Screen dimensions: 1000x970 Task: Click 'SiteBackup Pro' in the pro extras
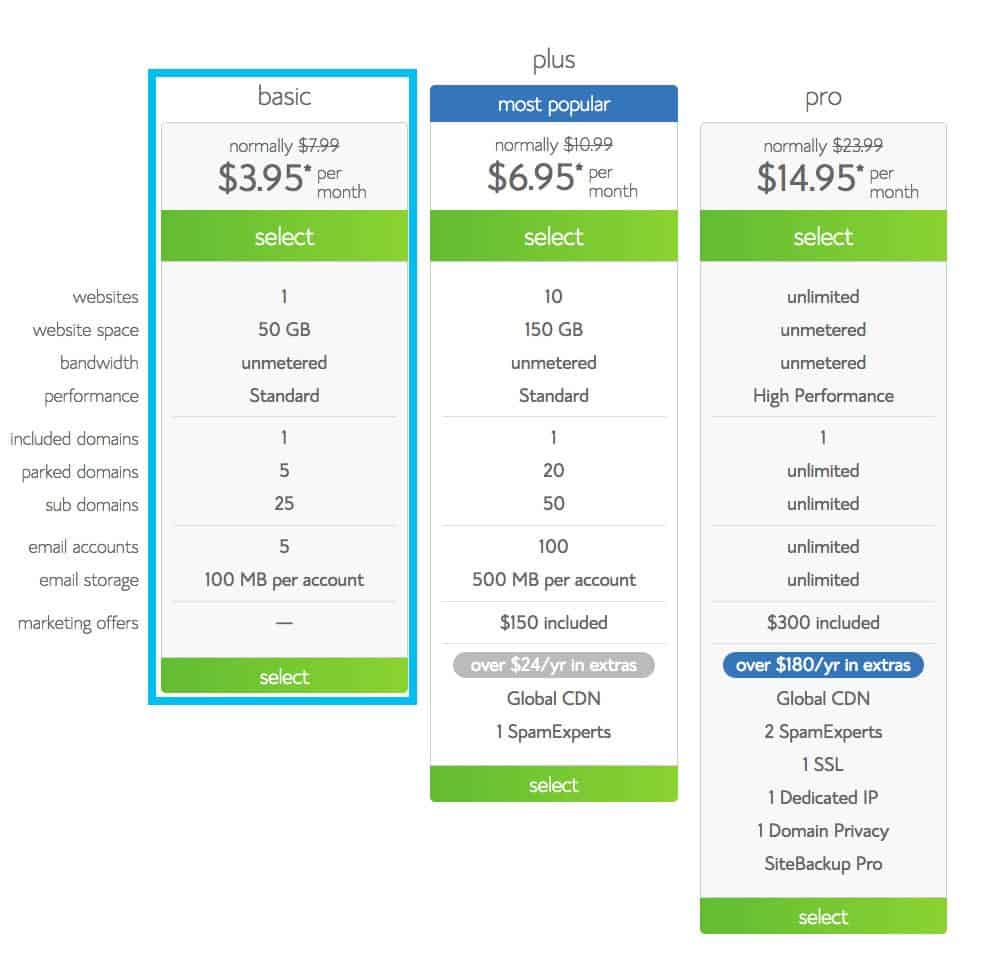823,863
